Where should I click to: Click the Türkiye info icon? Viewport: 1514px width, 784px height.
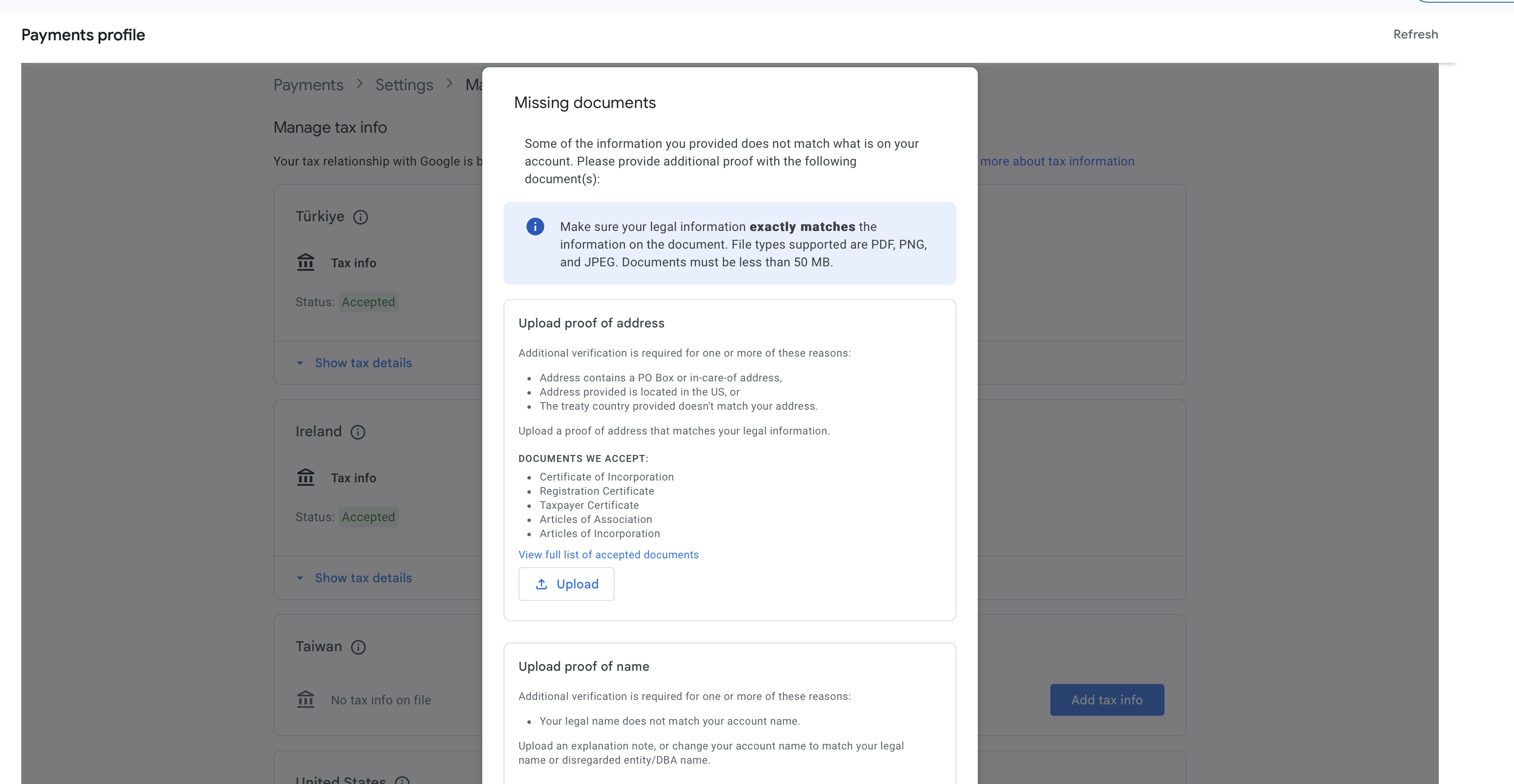pyautogui.click(x=360, y=217)
